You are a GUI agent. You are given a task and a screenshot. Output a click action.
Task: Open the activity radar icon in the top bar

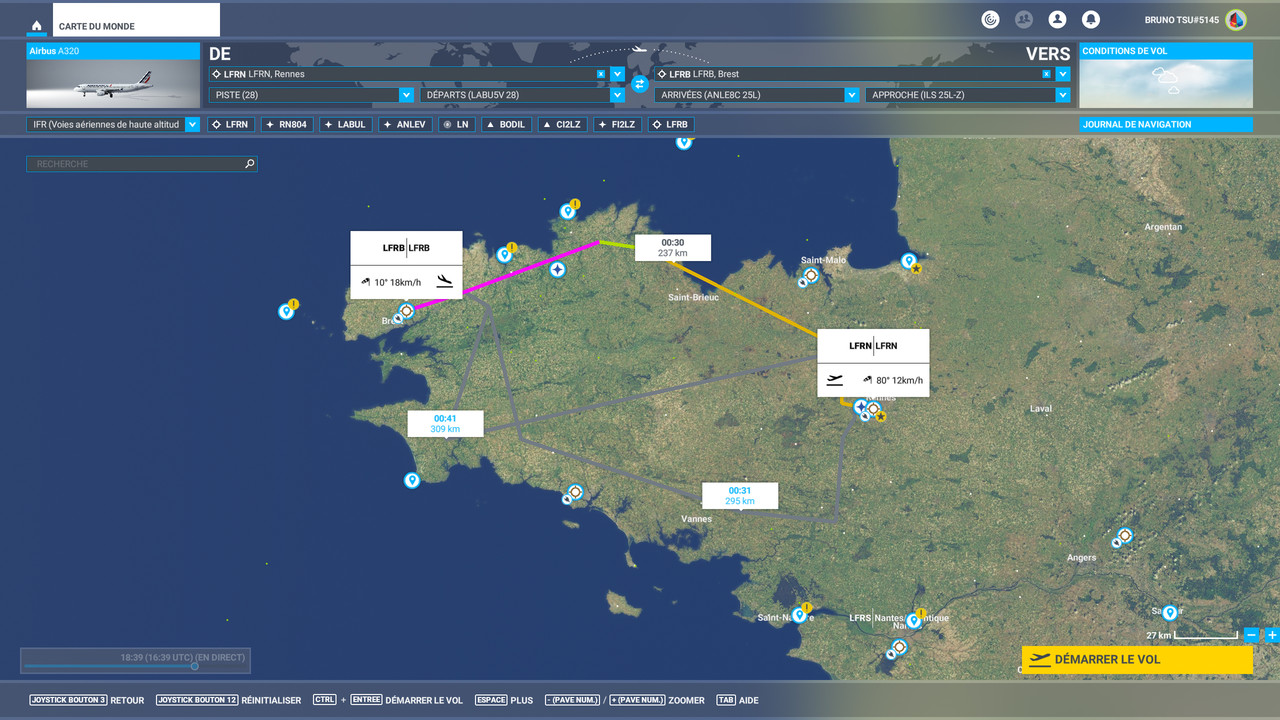coord(990,19)
